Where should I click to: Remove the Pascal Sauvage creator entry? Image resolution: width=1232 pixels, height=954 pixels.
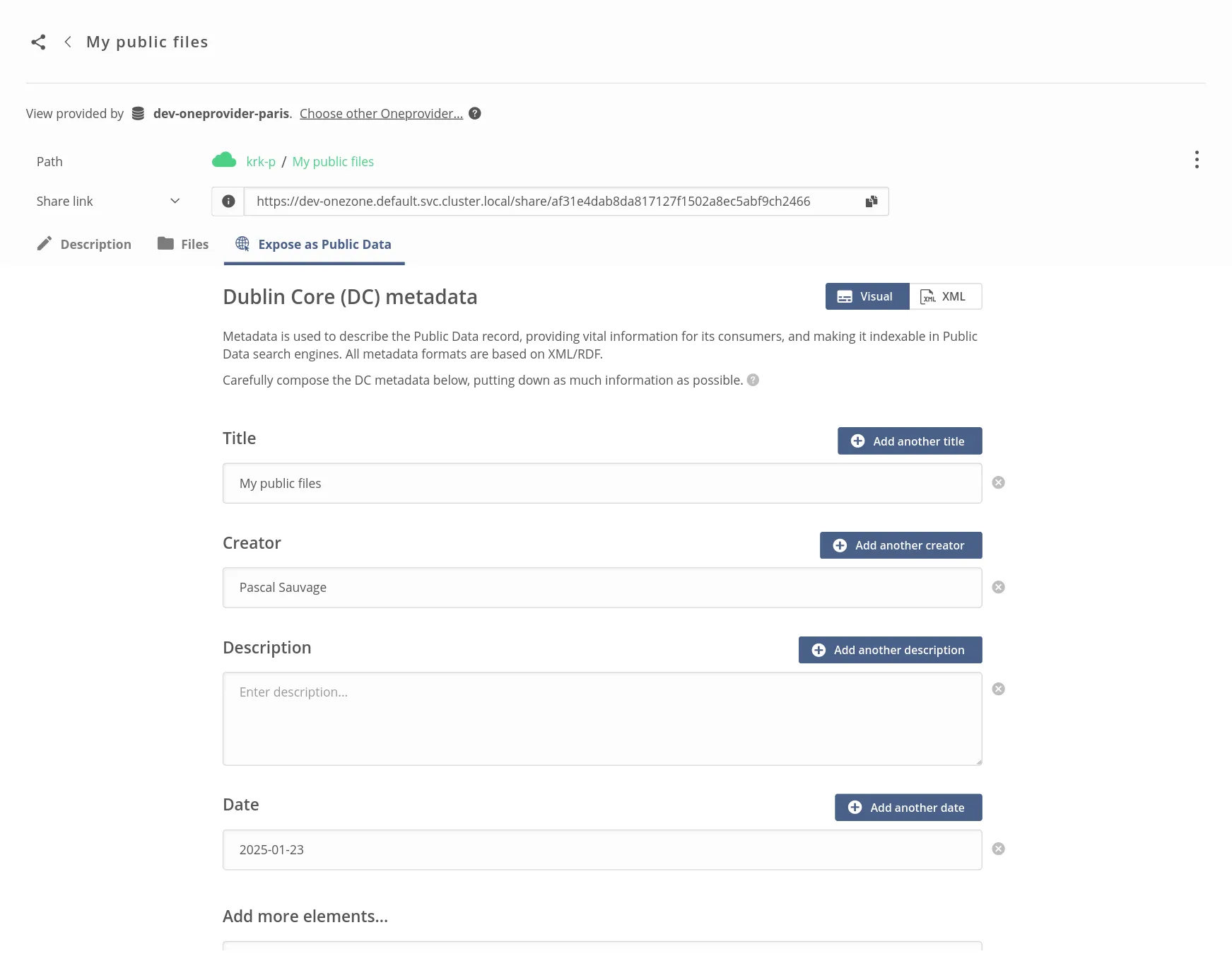click(x=998, y=588)
